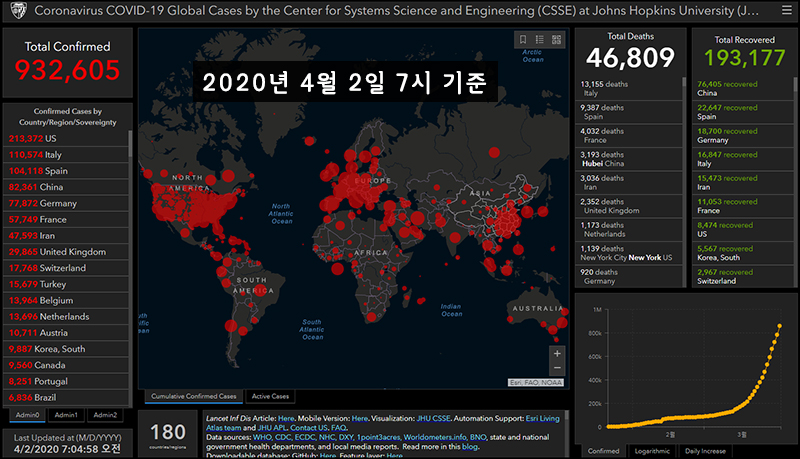Screen dimensions: 800x459
Task: Select the '29,865 United Kingdom' row
Action: pyautogui.click(x=66, y=252)
